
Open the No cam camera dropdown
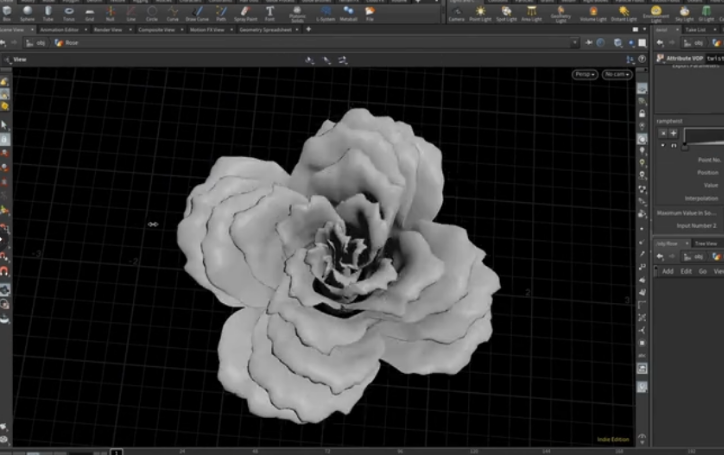pyautogui.click(x=616, y=75)
